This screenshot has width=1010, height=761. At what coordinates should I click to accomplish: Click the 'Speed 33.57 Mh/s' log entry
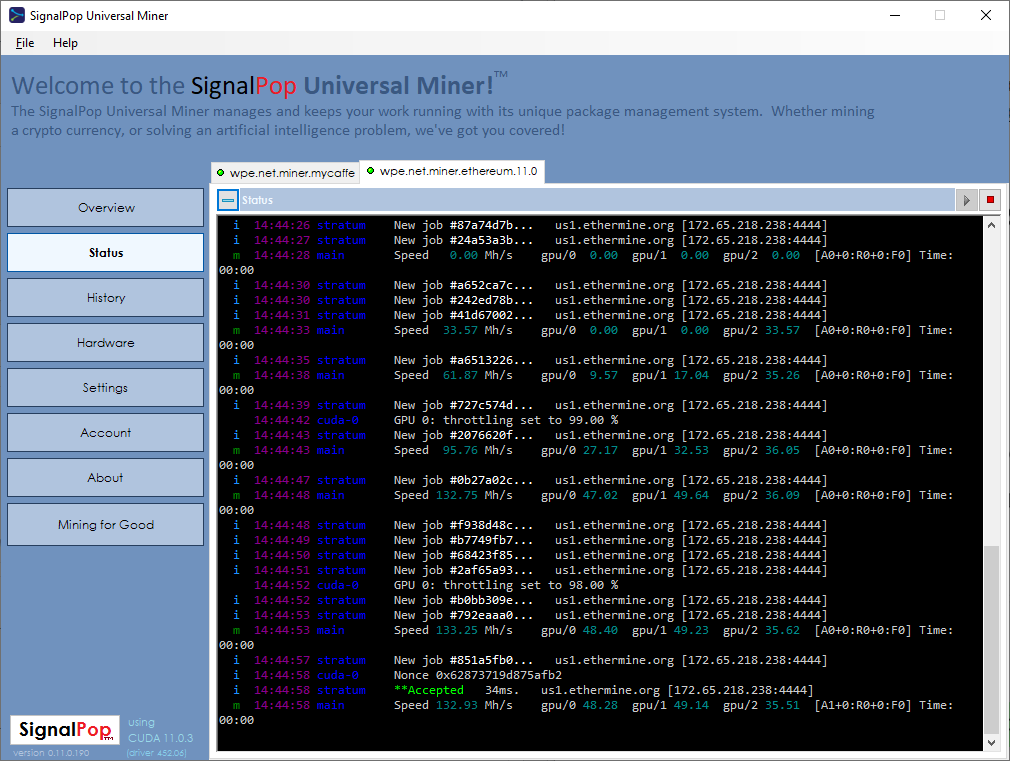(x=453, y=330)
